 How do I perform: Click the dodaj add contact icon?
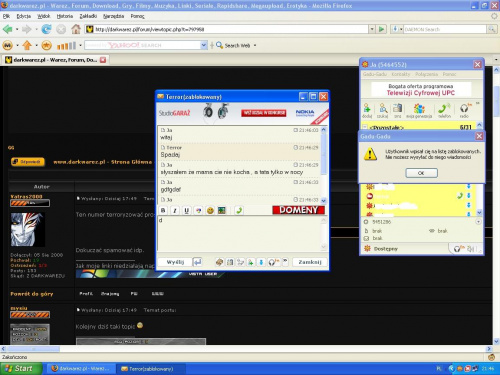367,110
